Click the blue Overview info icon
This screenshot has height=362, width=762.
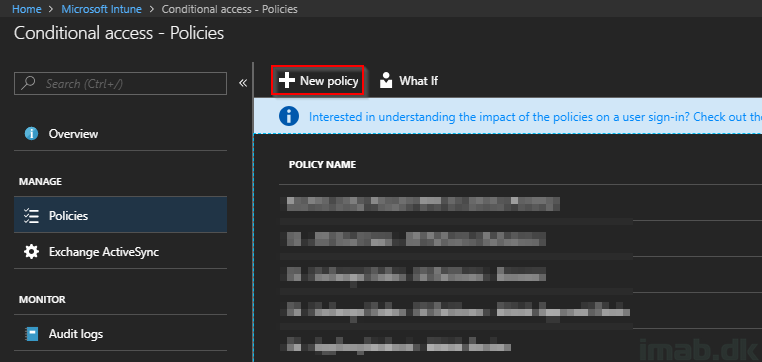coord(32,134)
